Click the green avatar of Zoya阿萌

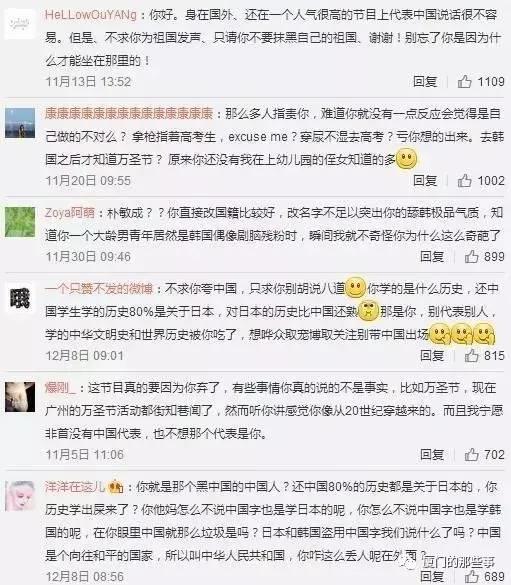coord(20,222)
